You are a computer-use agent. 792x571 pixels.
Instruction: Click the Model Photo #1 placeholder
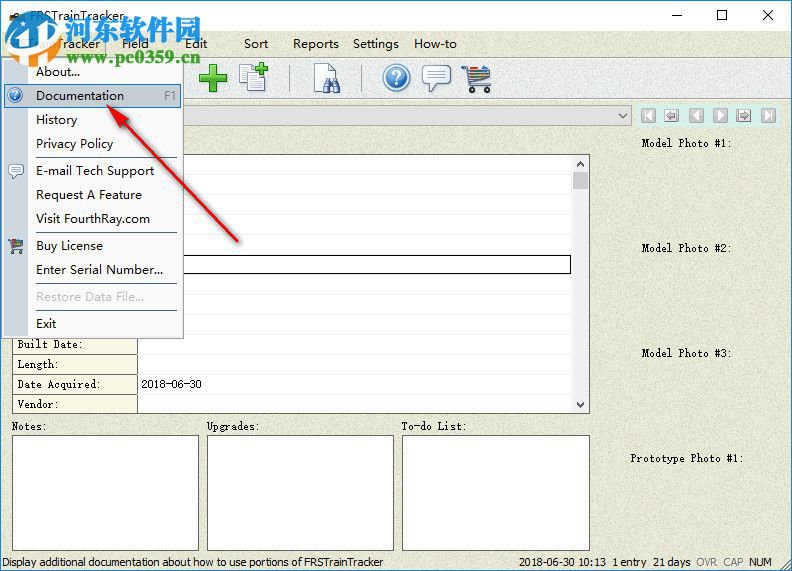click(x=686, y=143)
